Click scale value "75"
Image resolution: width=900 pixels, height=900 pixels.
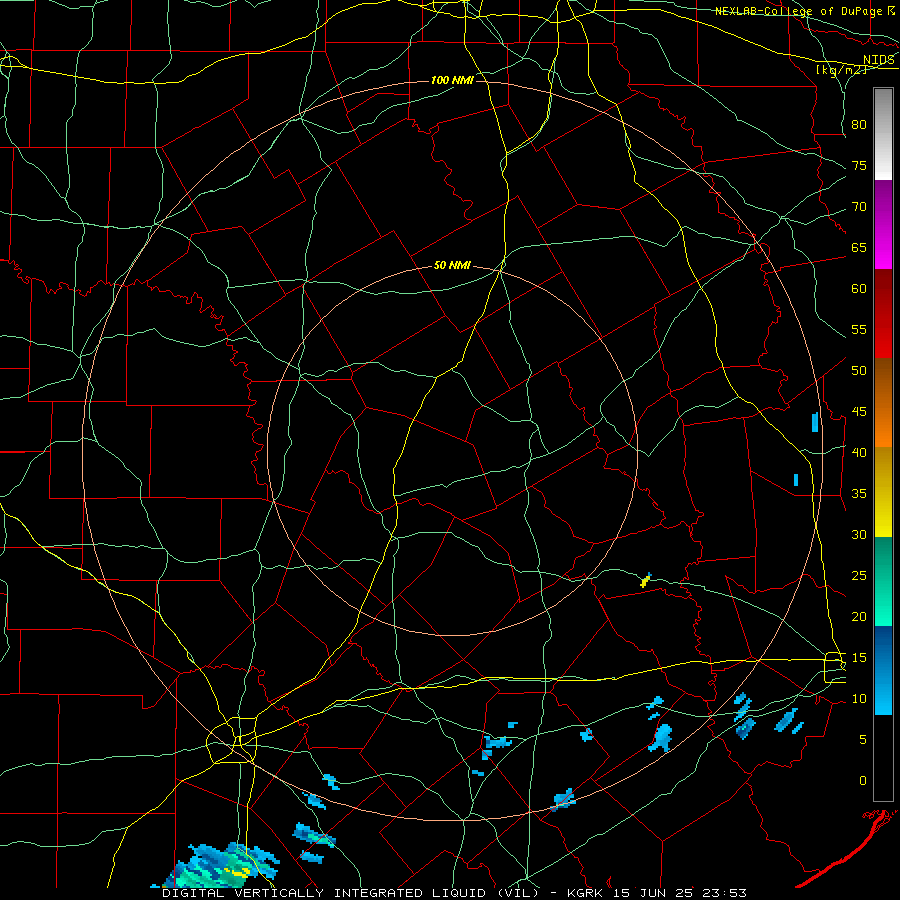coord(859,166)
